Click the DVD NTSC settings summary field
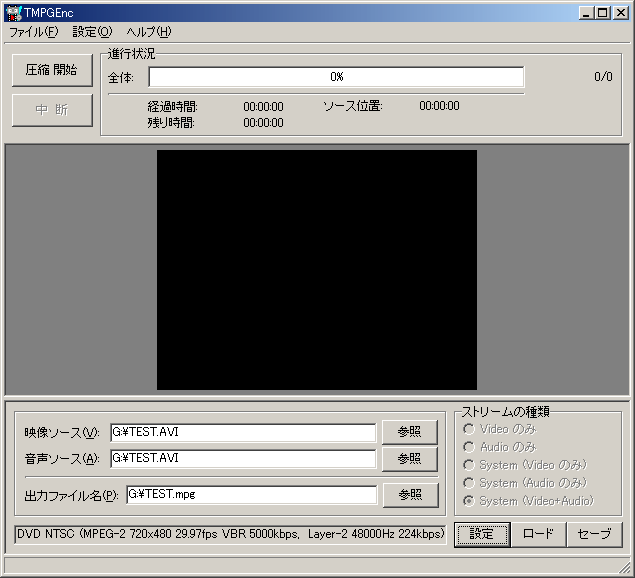This screenshot has width=635, height=578. pos(230,535)
